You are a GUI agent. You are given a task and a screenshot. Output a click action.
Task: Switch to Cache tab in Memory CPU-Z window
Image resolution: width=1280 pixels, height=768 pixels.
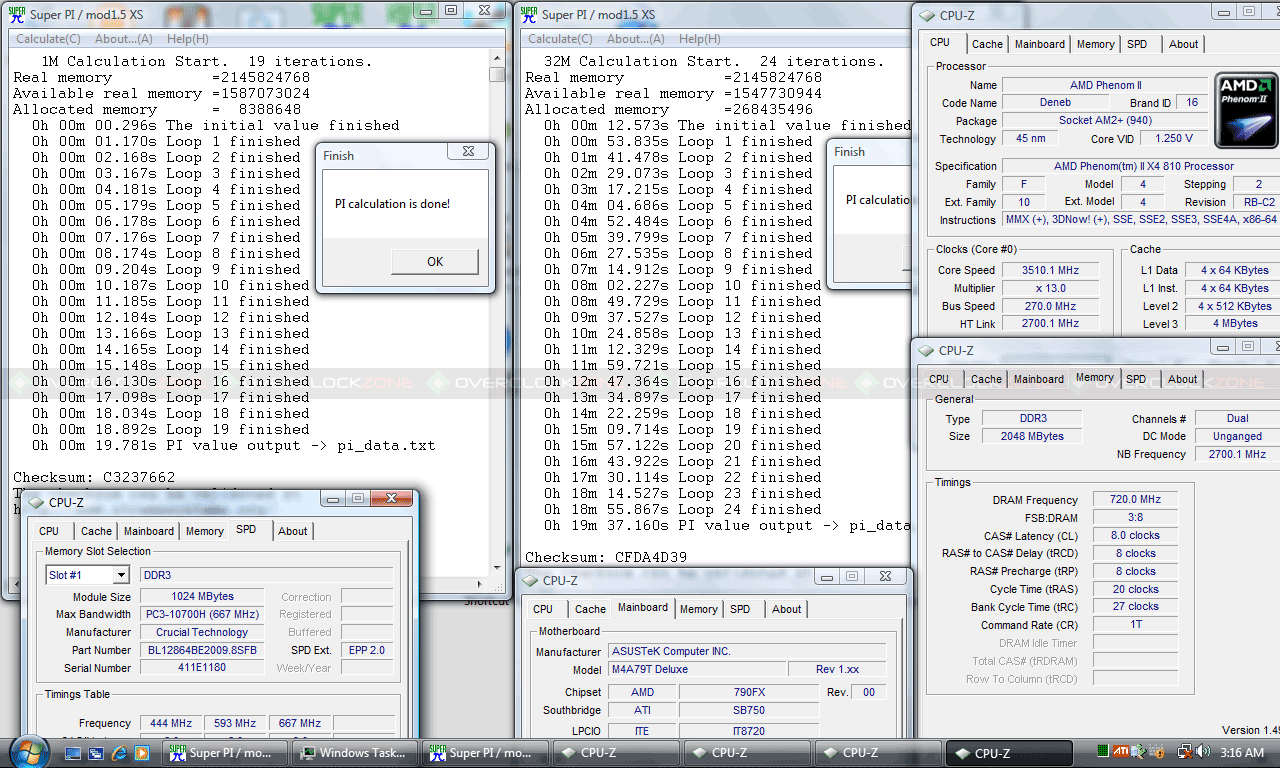pos(986,379)
